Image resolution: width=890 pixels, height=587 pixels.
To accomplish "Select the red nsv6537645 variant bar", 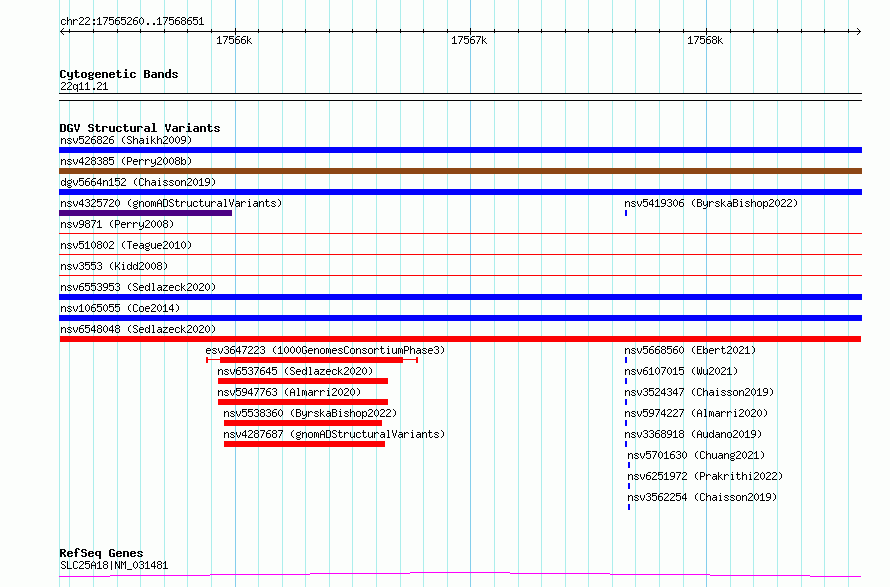I will [x=303, y=381].
